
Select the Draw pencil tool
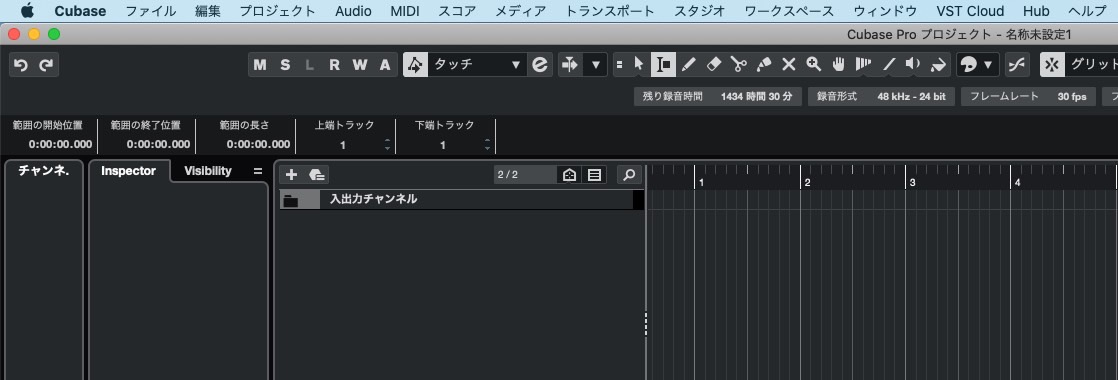point(688,65)
